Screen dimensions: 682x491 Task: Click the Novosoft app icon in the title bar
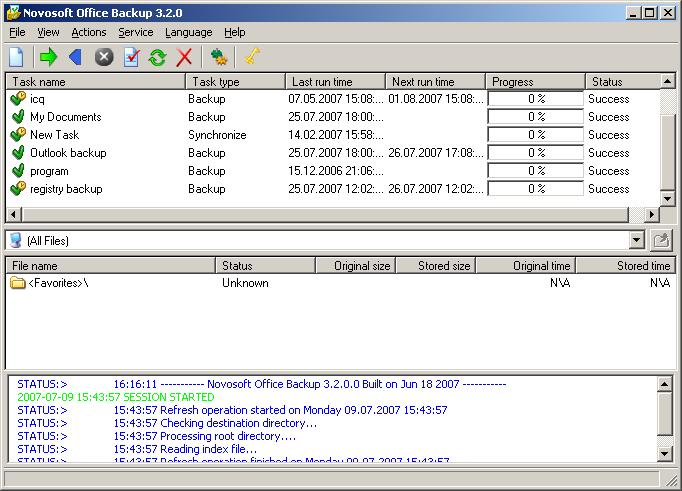(13, 12)
